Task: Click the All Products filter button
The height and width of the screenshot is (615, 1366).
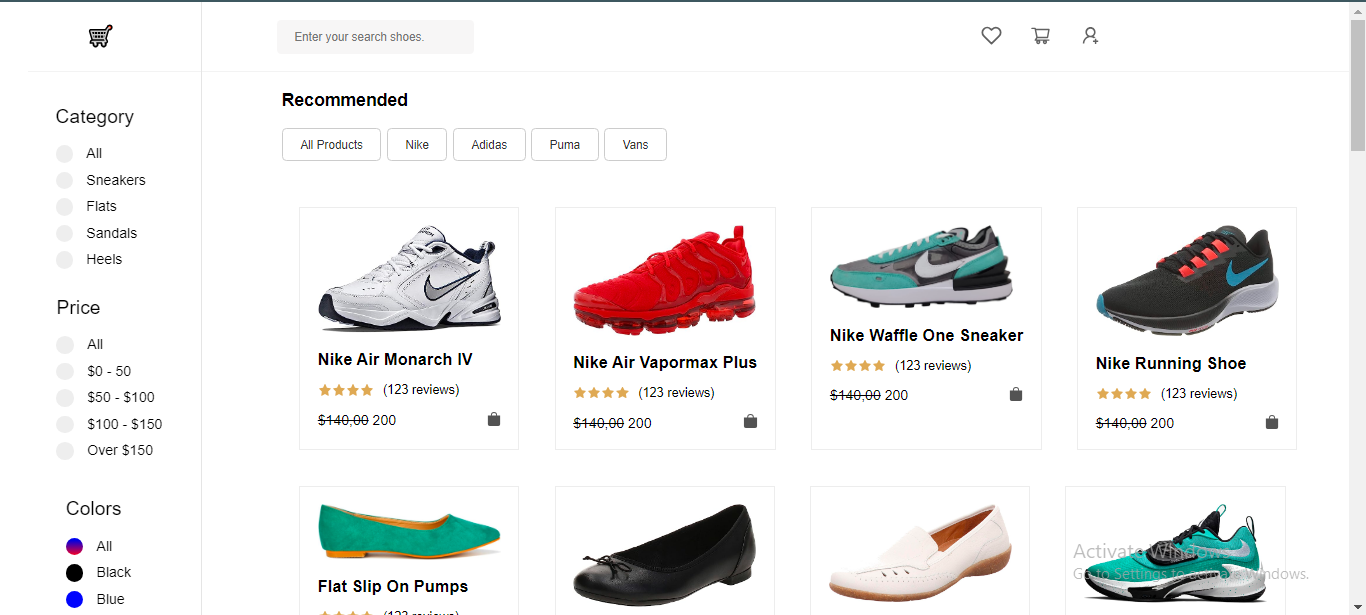Action: [331, 145]
